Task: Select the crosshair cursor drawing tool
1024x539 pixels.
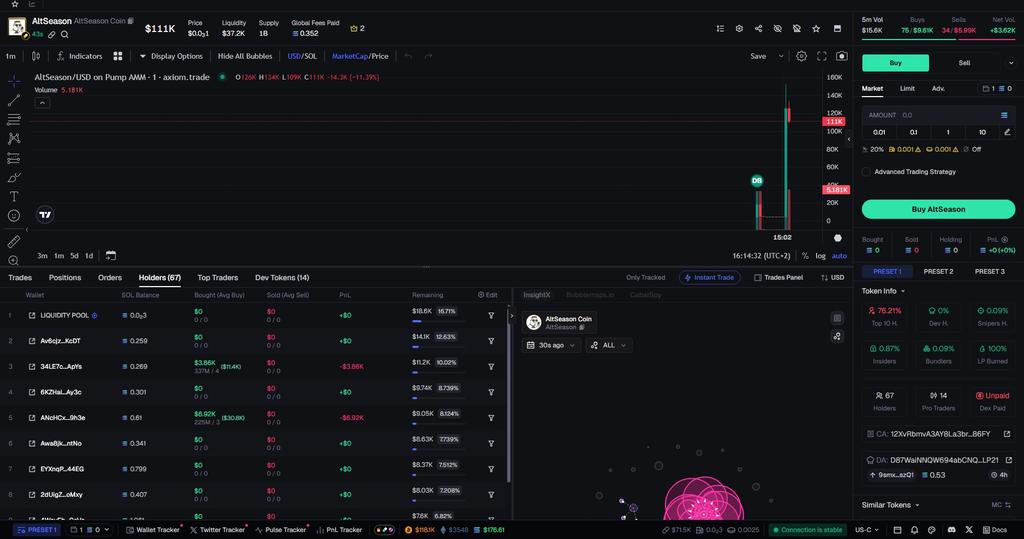Action: [14, 81]
